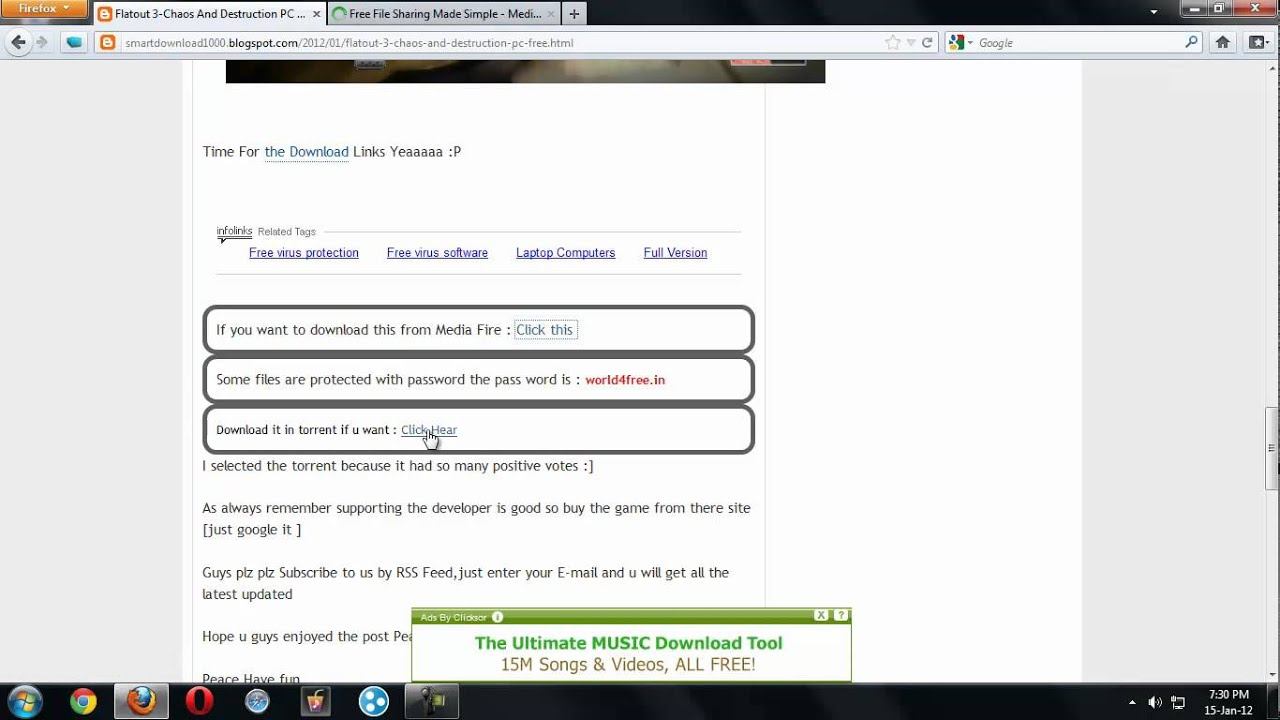
Task: Click the 'As always remember supporting the developer' line
Action: 476,508
